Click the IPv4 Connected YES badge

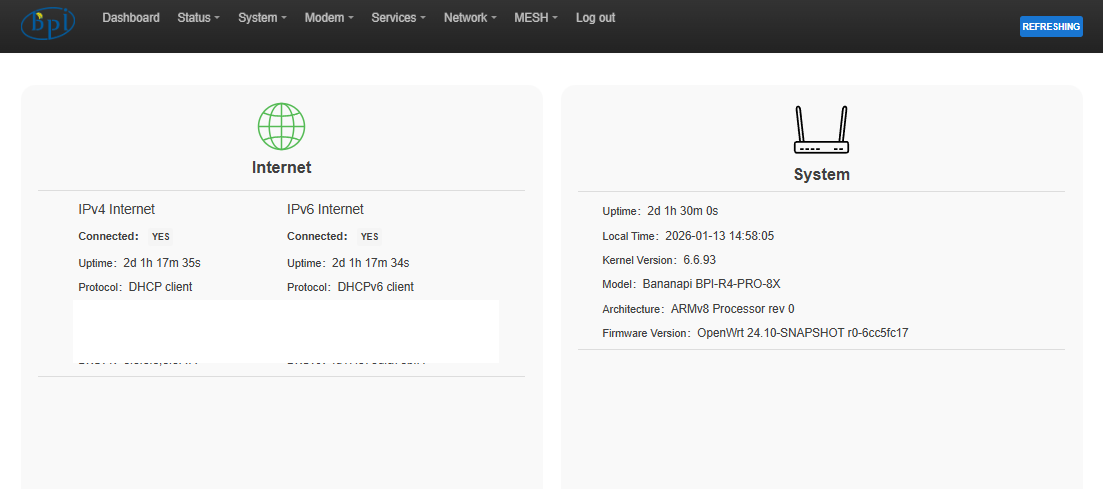coord(160,237)
